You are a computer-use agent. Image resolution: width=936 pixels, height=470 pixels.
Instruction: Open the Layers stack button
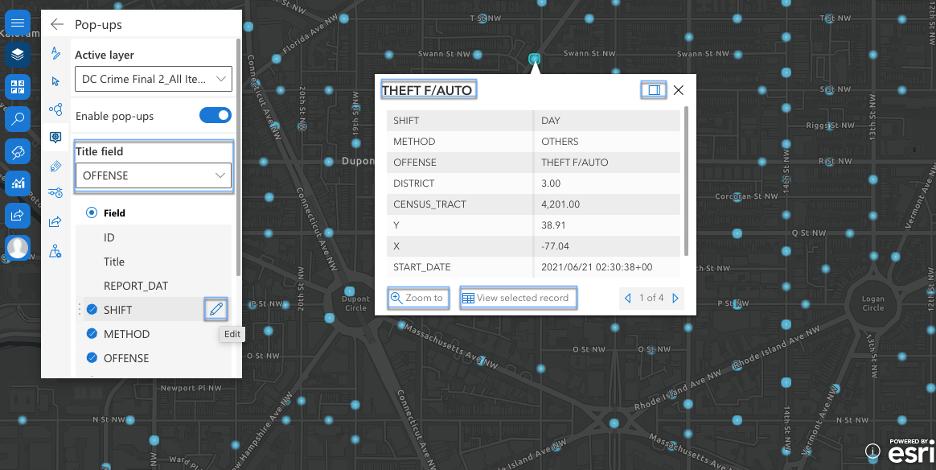tap(17, 54)
